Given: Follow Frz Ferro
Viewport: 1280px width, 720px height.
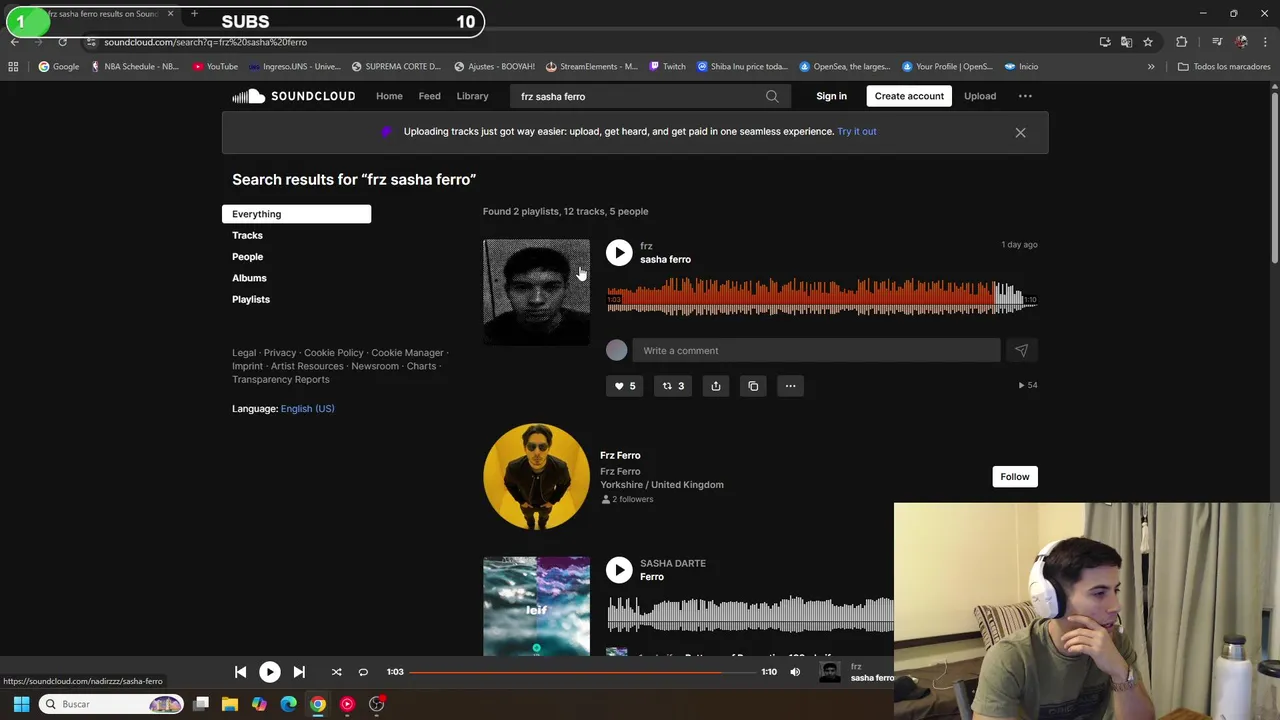Looking at the screenshot, I should pyautogui.click(x=1014, y=476).
